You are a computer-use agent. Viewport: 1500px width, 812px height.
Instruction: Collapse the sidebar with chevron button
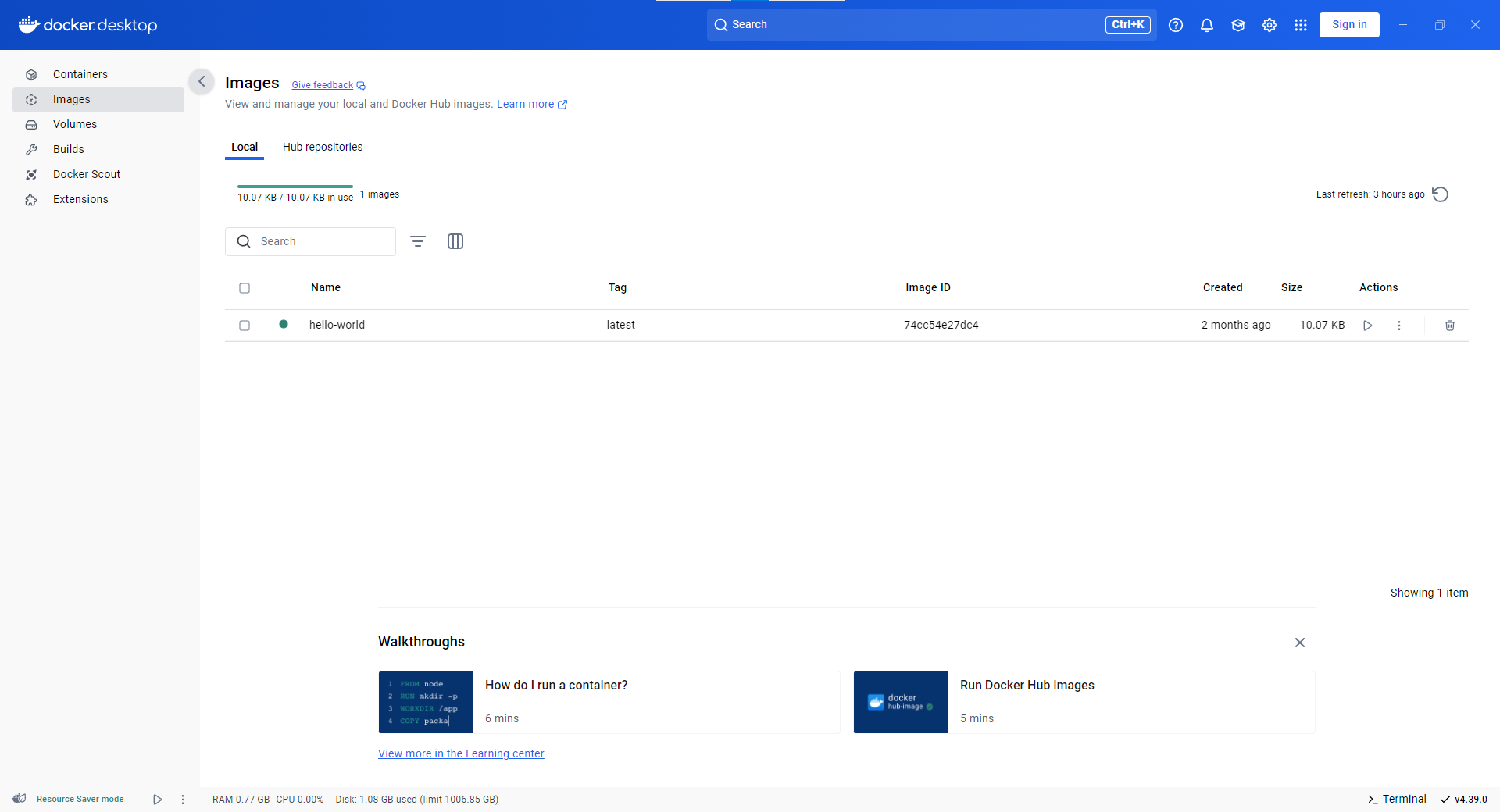point(202,81)
